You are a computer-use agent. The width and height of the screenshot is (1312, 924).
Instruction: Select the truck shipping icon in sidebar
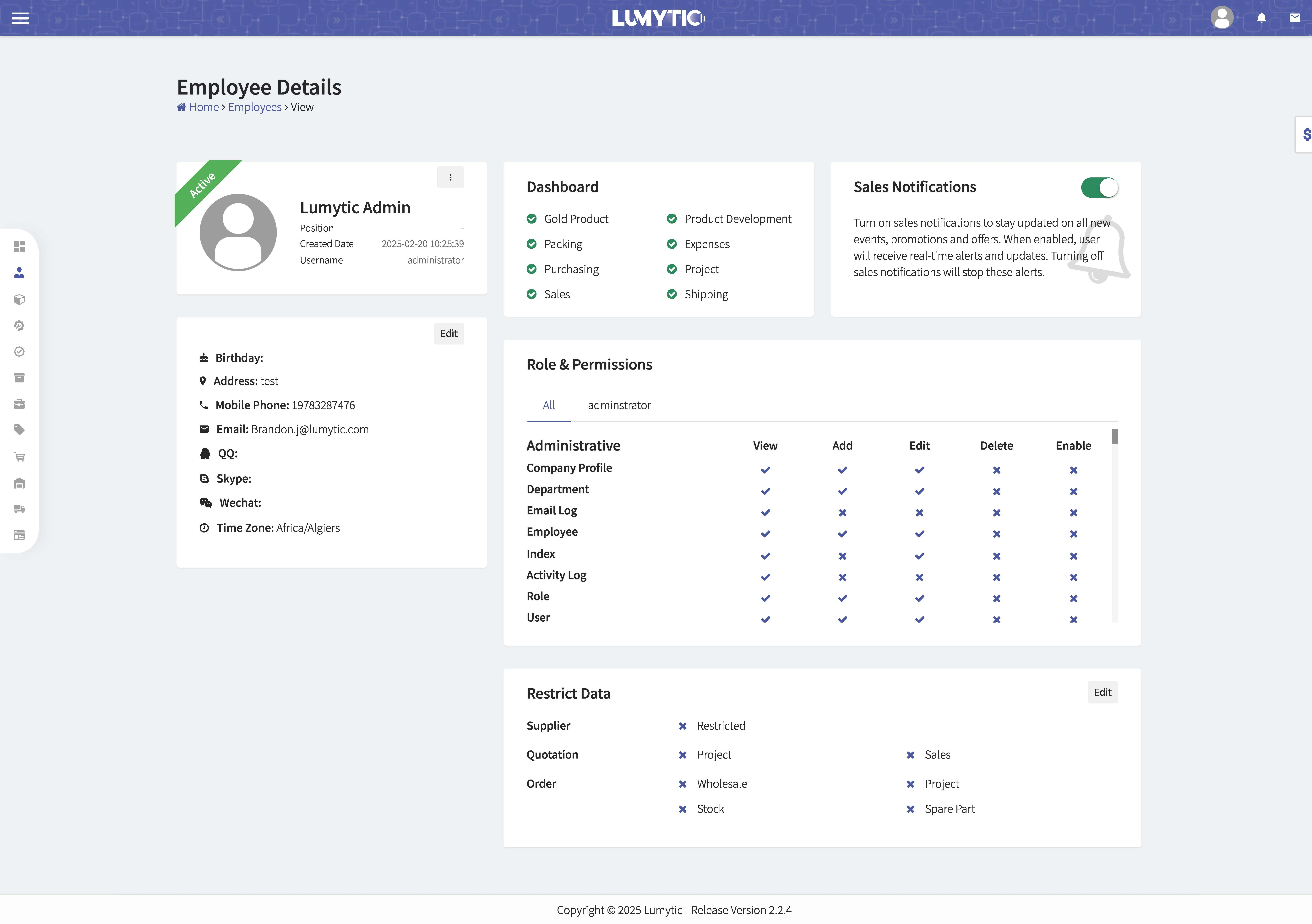[19, 509]
